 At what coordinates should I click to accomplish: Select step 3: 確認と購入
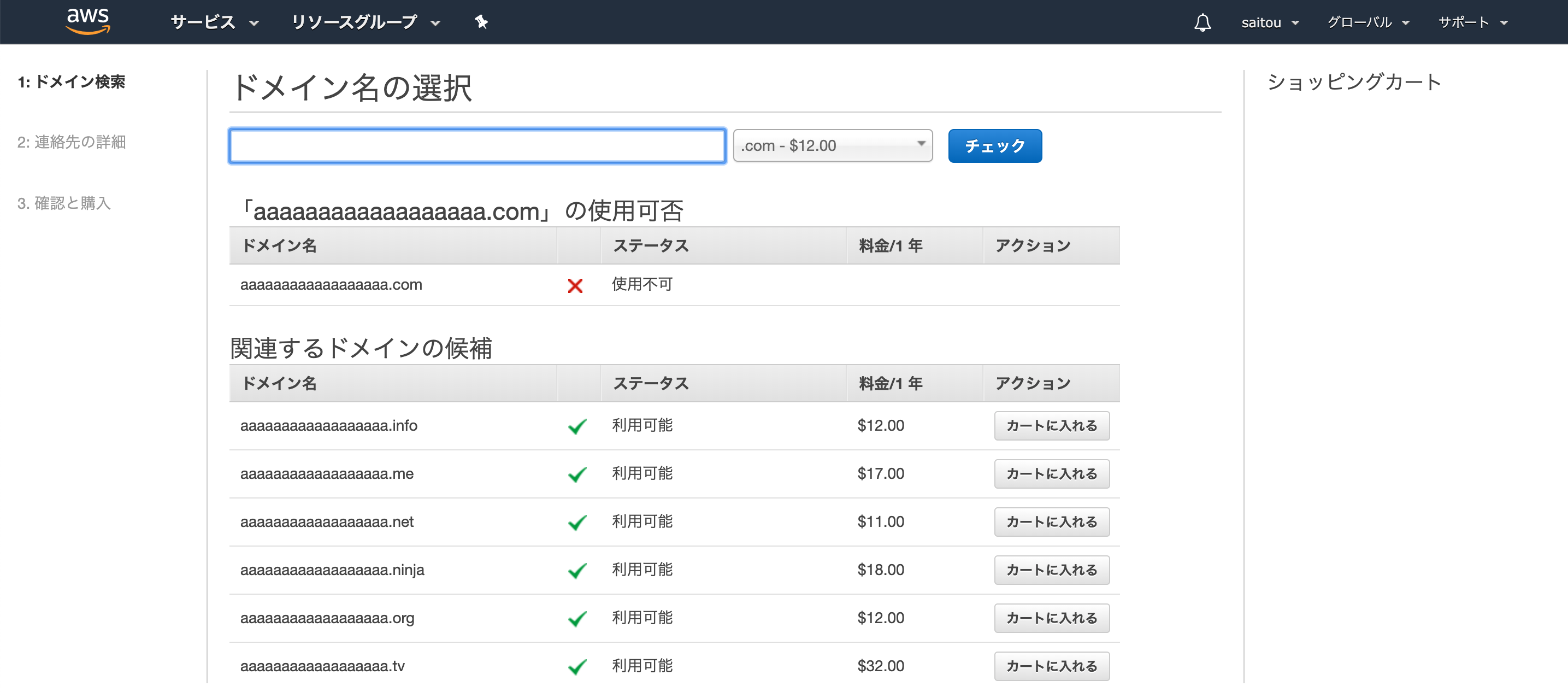tap(64, 203)
